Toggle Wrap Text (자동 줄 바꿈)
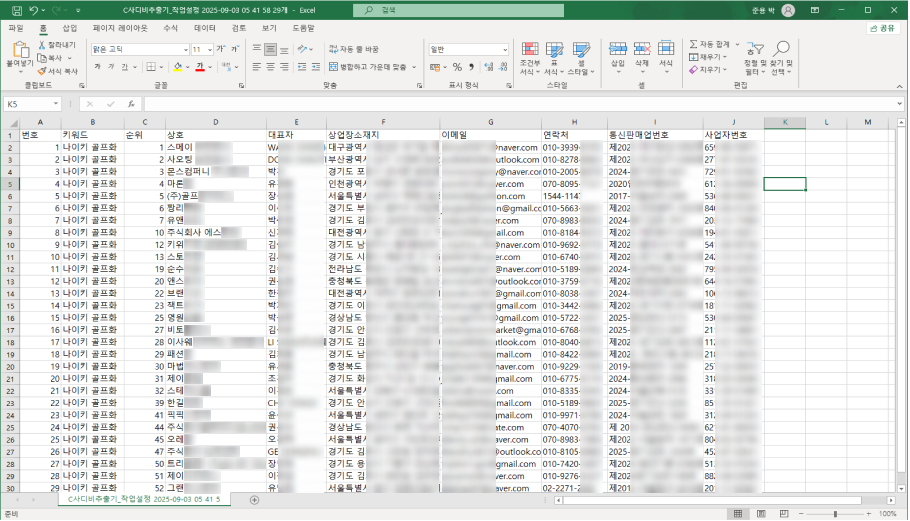This screenshot has height=521, width=910. point(353,49)
